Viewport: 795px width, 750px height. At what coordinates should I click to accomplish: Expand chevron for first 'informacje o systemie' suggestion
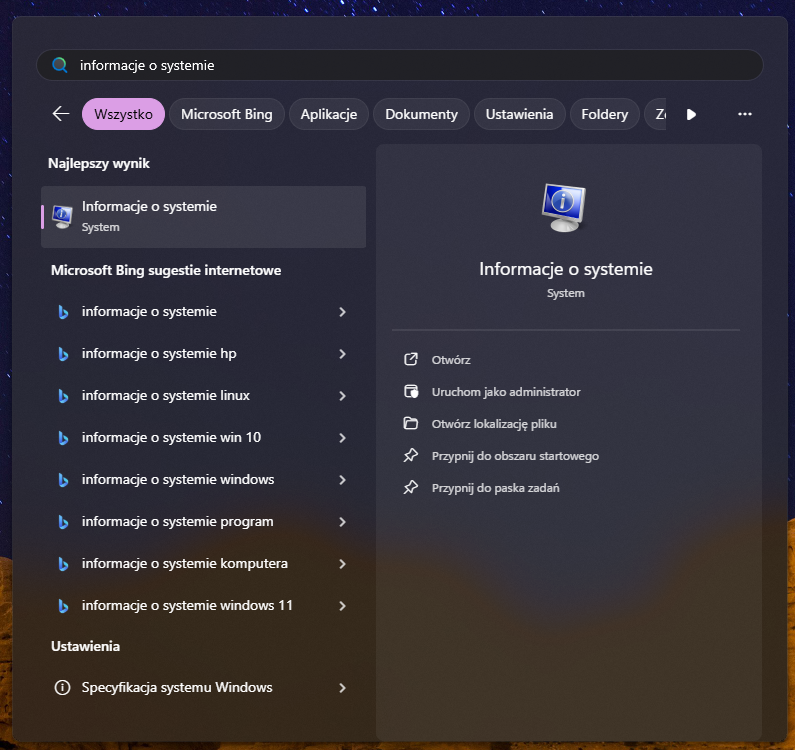coord(342,312)
